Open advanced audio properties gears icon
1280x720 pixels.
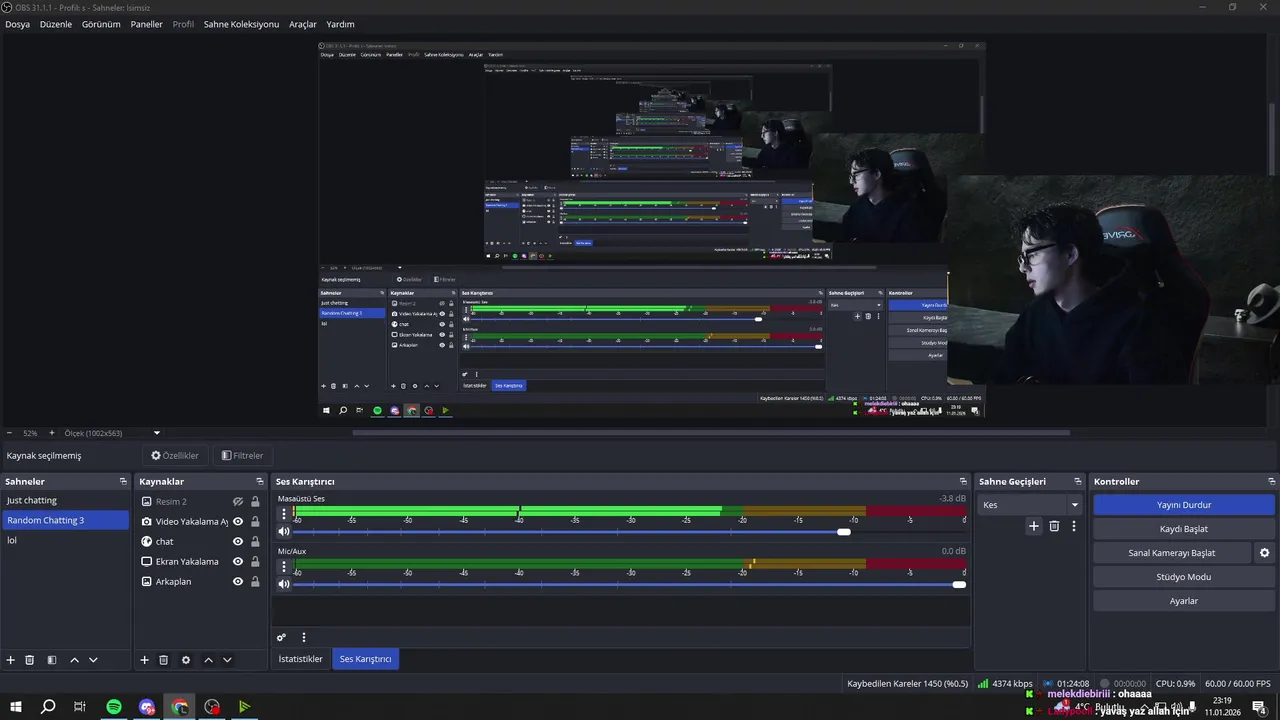point(282,637)
